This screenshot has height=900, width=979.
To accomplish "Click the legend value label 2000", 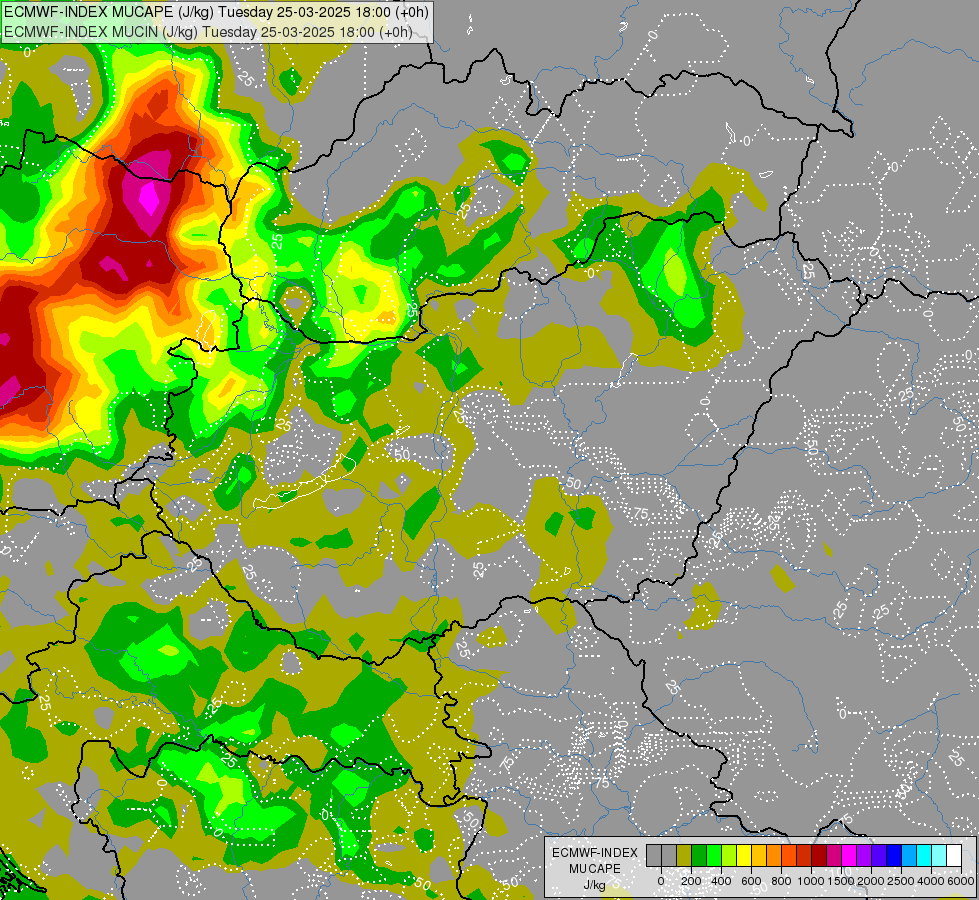I will click(871, 881).
